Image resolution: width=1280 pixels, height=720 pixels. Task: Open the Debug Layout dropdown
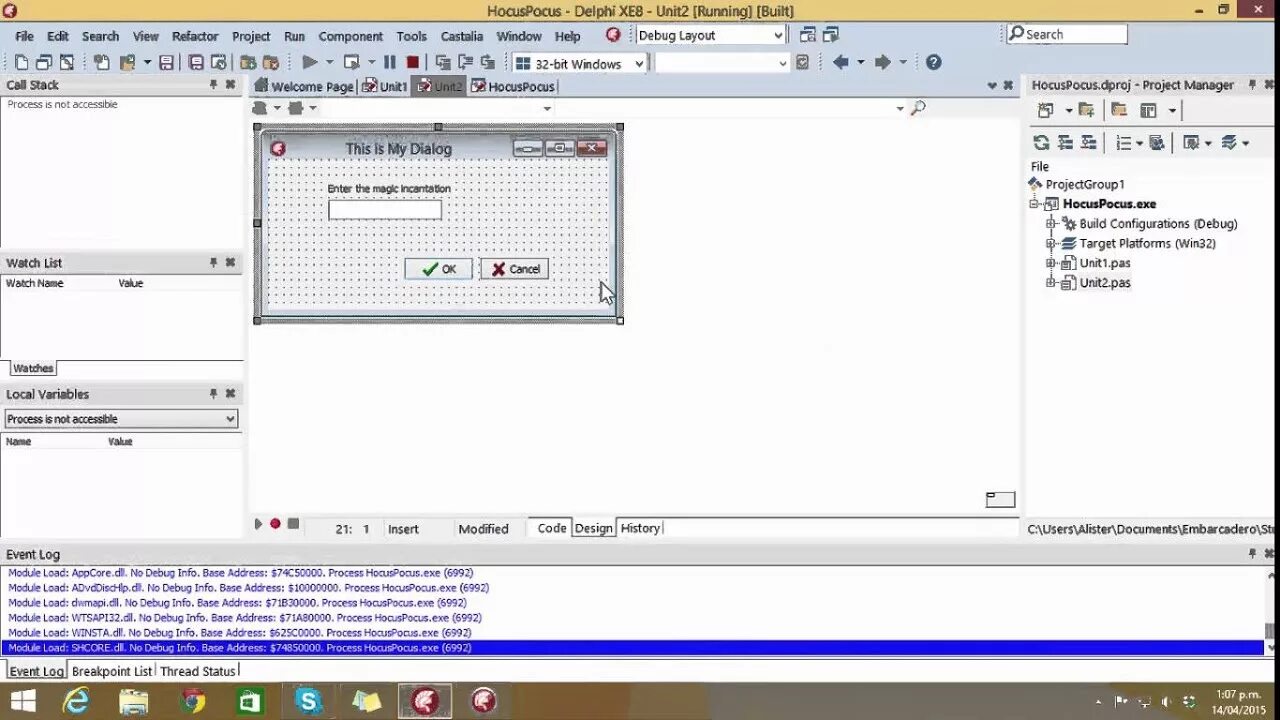(x=778, y=35)
